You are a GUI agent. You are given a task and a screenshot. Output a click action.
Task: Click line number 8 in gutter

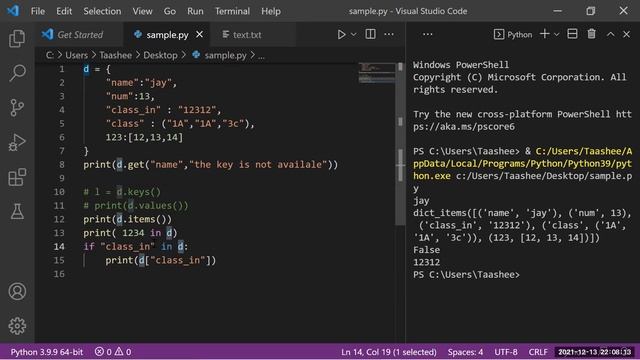pos(62,164)
